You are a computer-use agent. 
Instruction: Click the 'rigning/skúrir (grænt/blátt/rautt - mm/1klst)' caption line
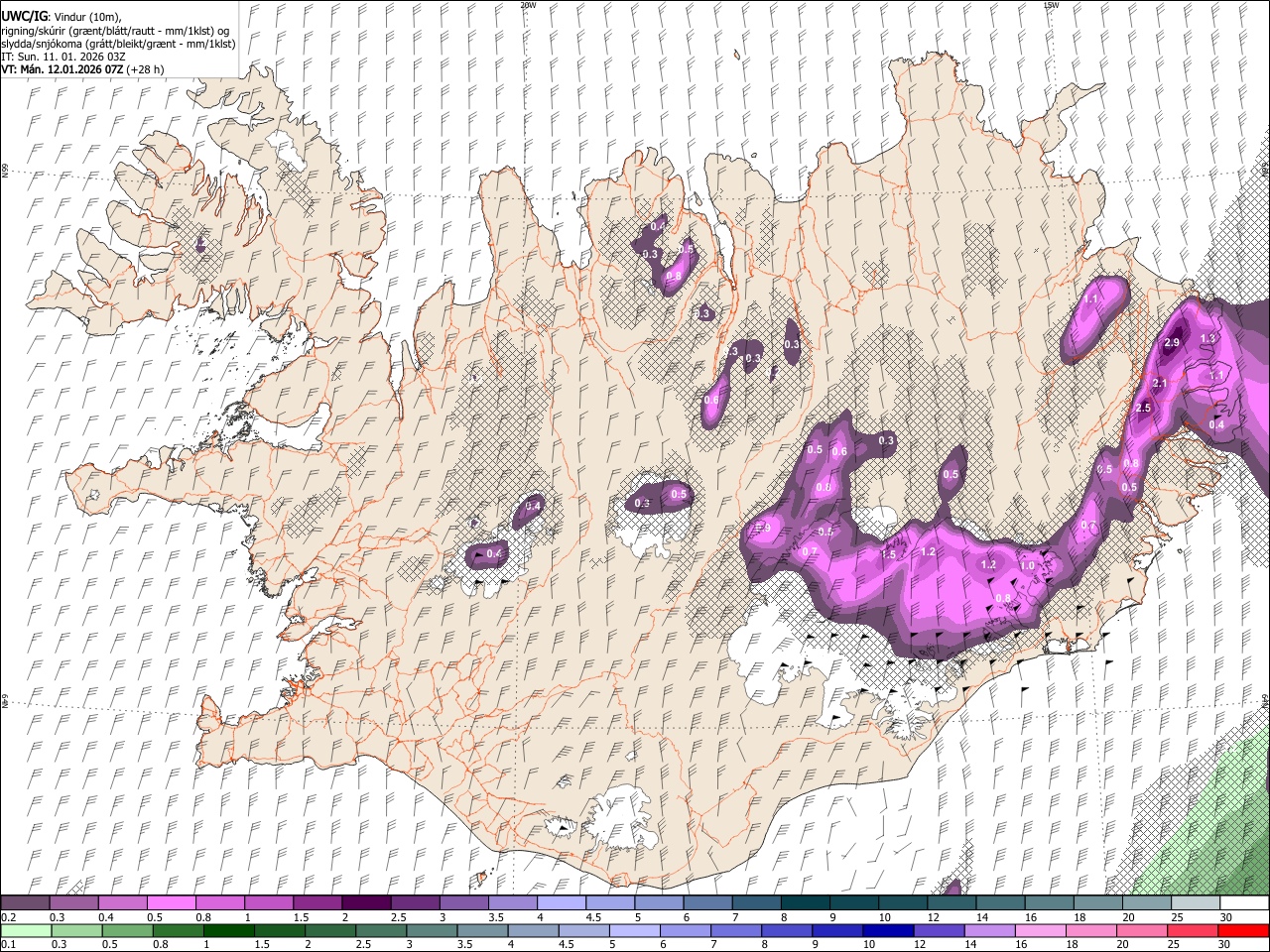click(x=115, y=30)
